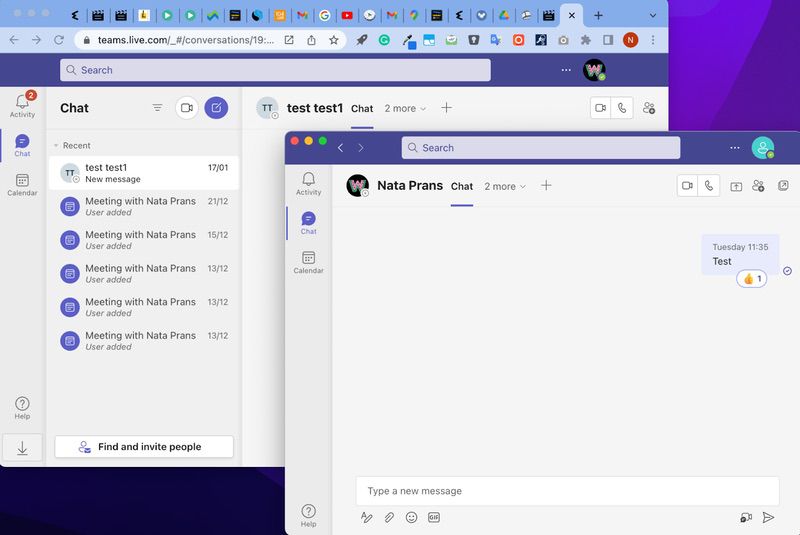Add people to test test1 chat
Viewport: 800px width, 535px height.
(x=649, y=108)
